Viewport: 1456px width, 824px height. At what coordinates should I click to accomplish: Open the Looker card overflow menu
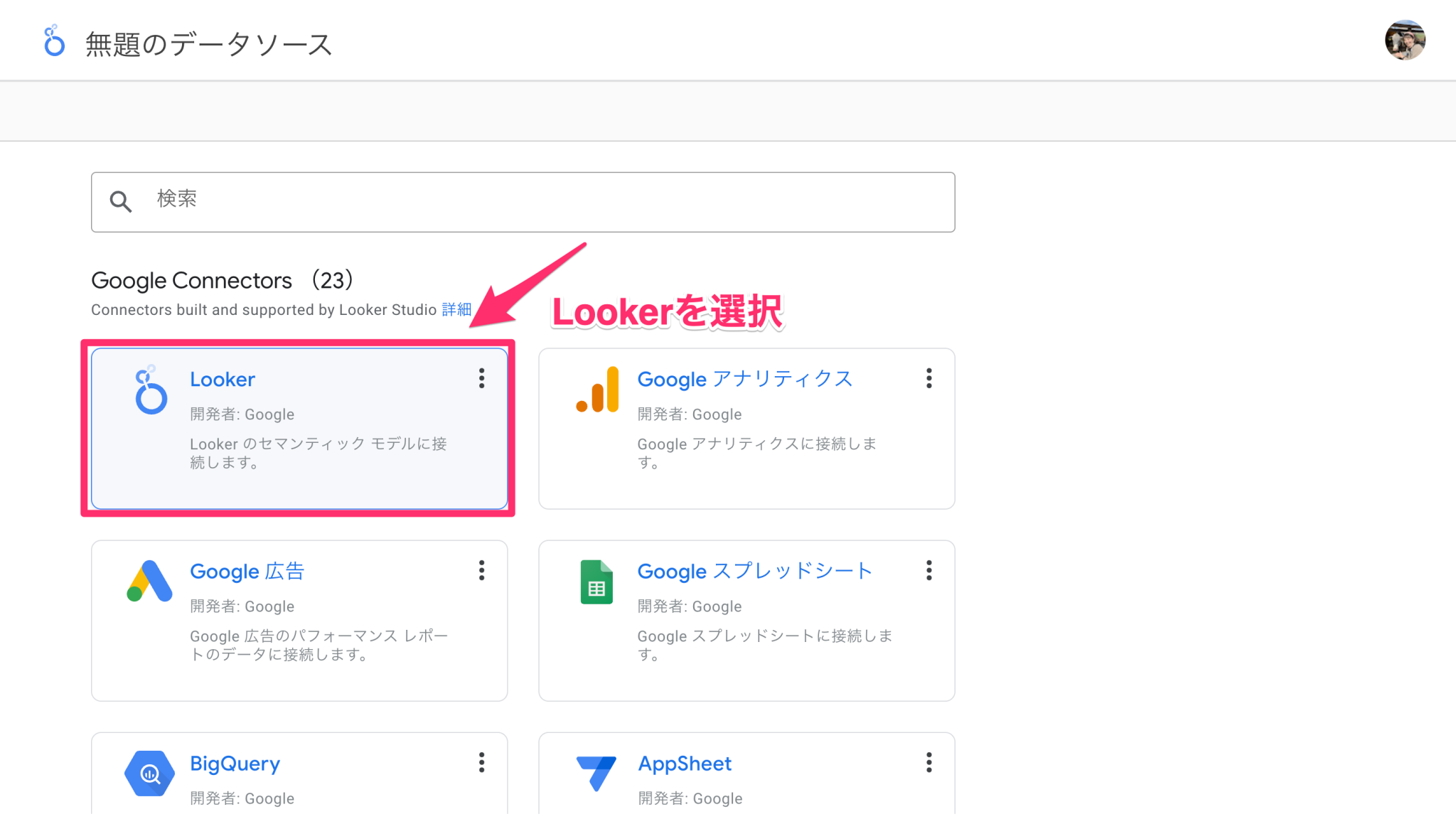(x=482, y=379)
